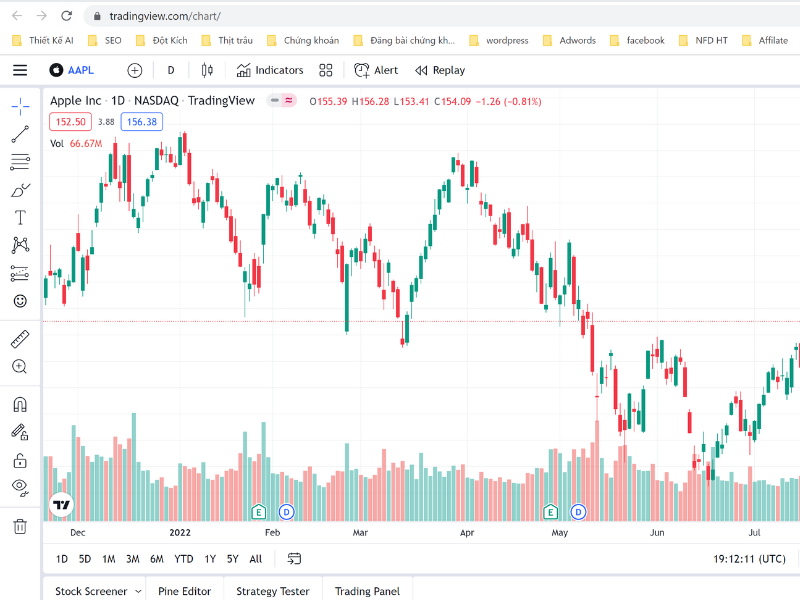Select the text annotation tool
The image size is (800, 600).
tap(20, 218)
